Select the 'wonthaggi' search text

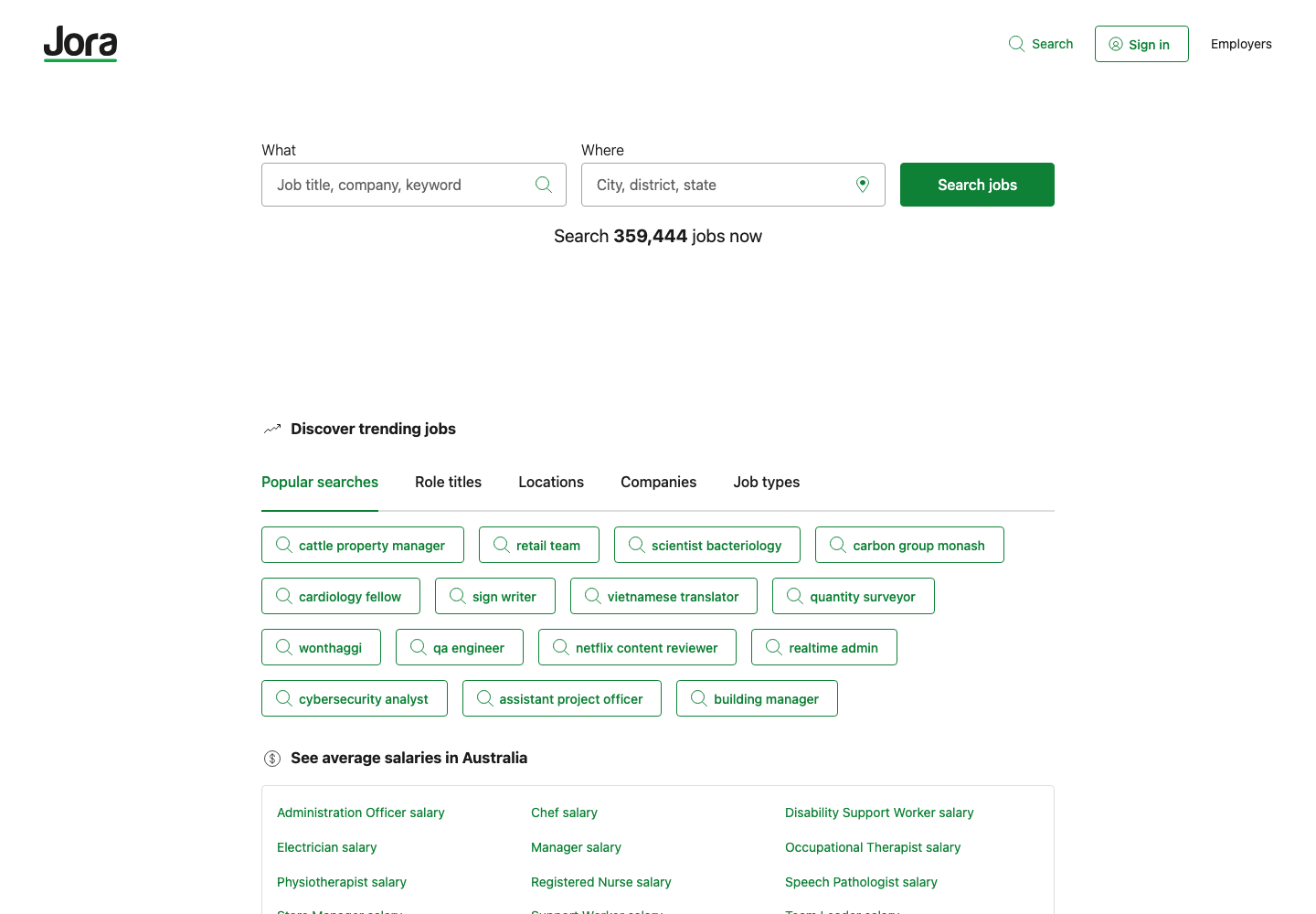click(330, 648)
